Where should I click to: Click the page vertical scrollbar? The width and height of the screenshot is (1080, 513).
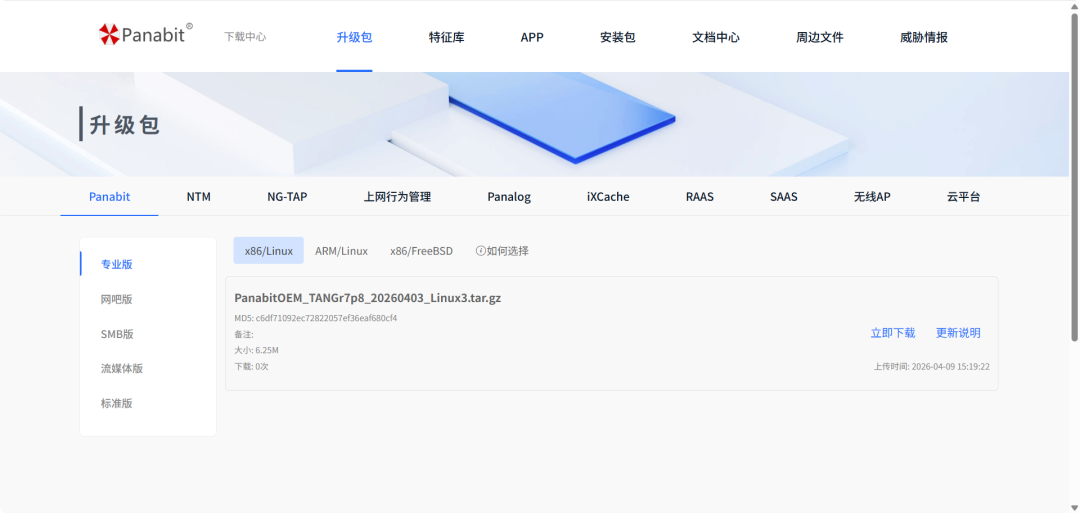click(1074, 177)
